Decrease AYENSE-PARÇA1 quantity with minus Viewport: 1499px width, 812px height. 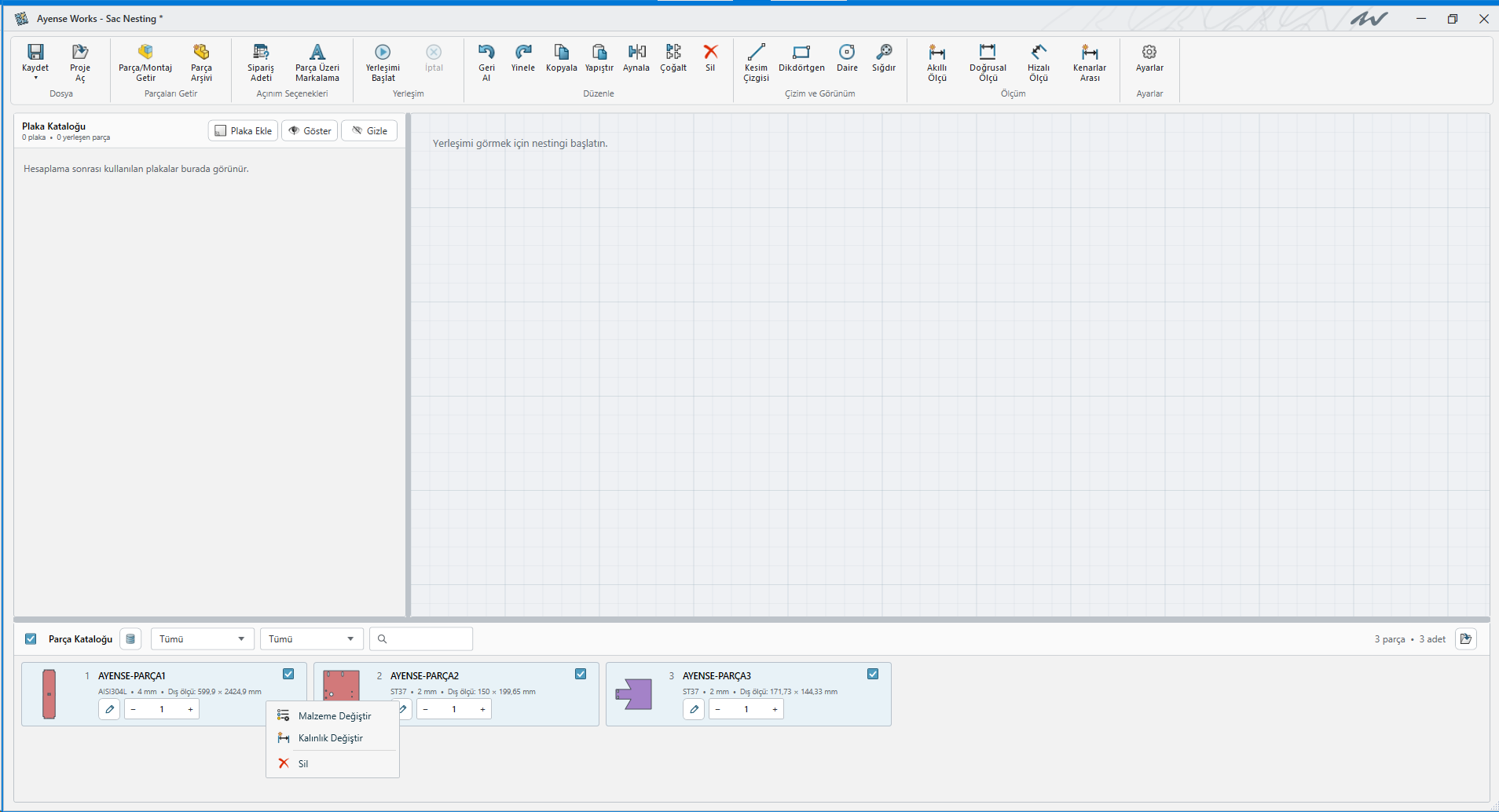tap(134, 709)
